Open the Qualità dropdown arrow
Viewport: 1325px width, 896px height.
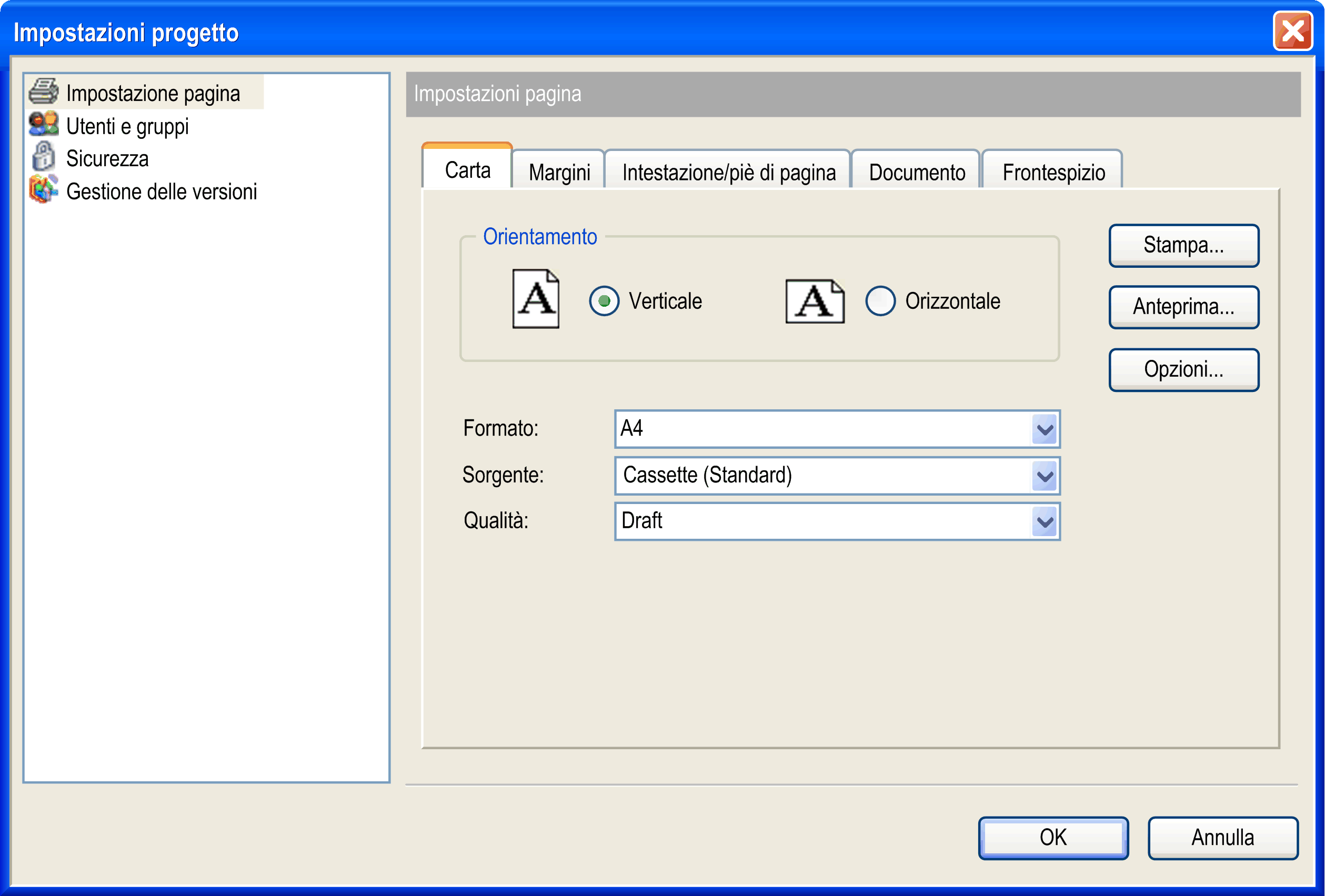point(1045,521)
